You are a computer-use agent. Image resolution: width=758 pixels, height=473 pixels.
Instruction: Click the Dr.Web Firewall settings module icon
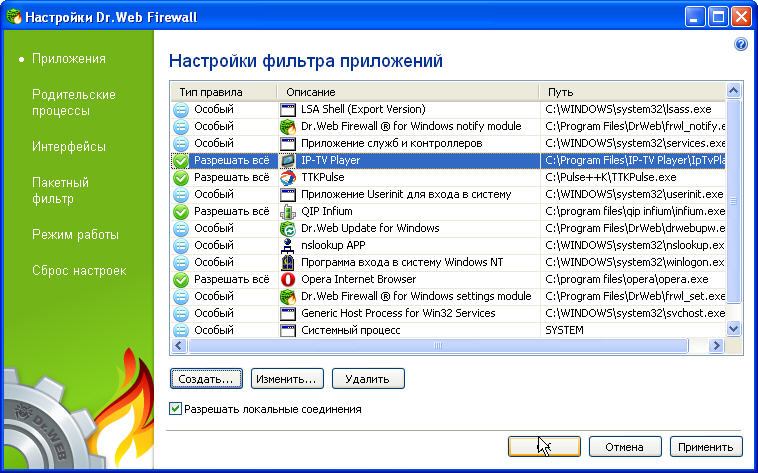click(x=288, y=296)
